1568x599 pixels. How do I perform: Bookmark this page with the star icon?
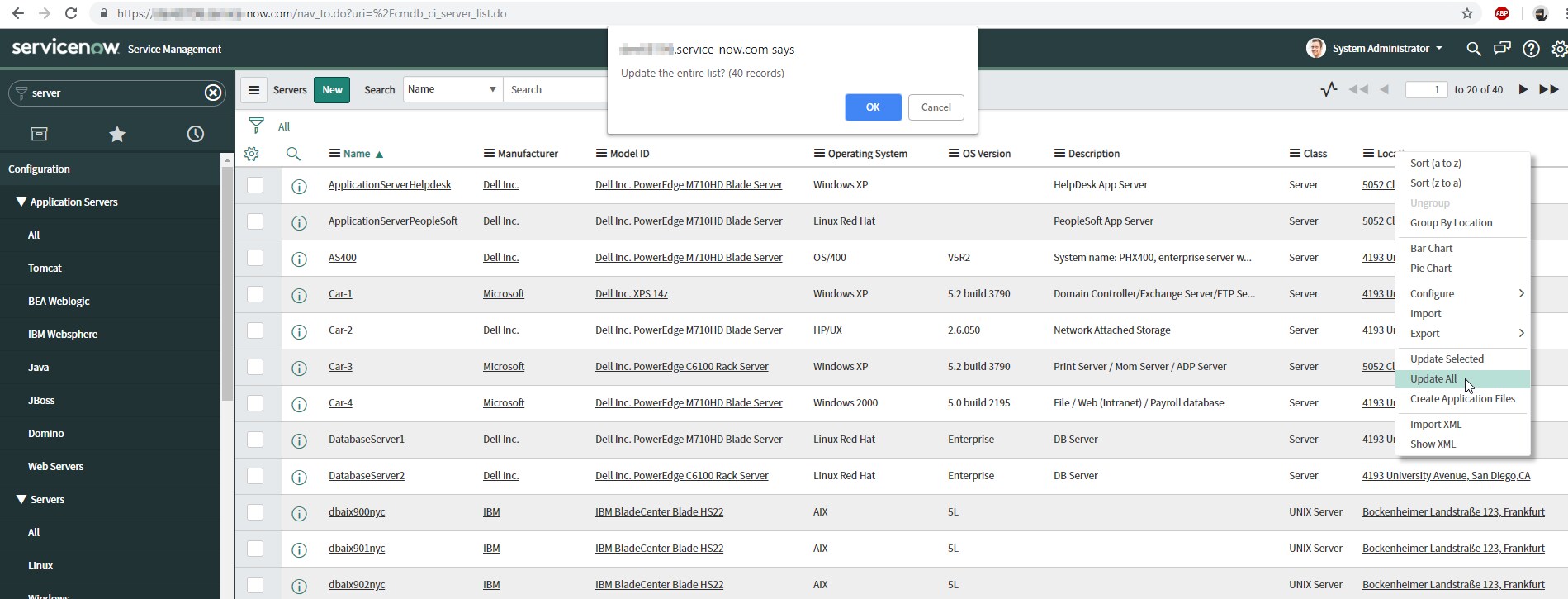click(1467, 13)
